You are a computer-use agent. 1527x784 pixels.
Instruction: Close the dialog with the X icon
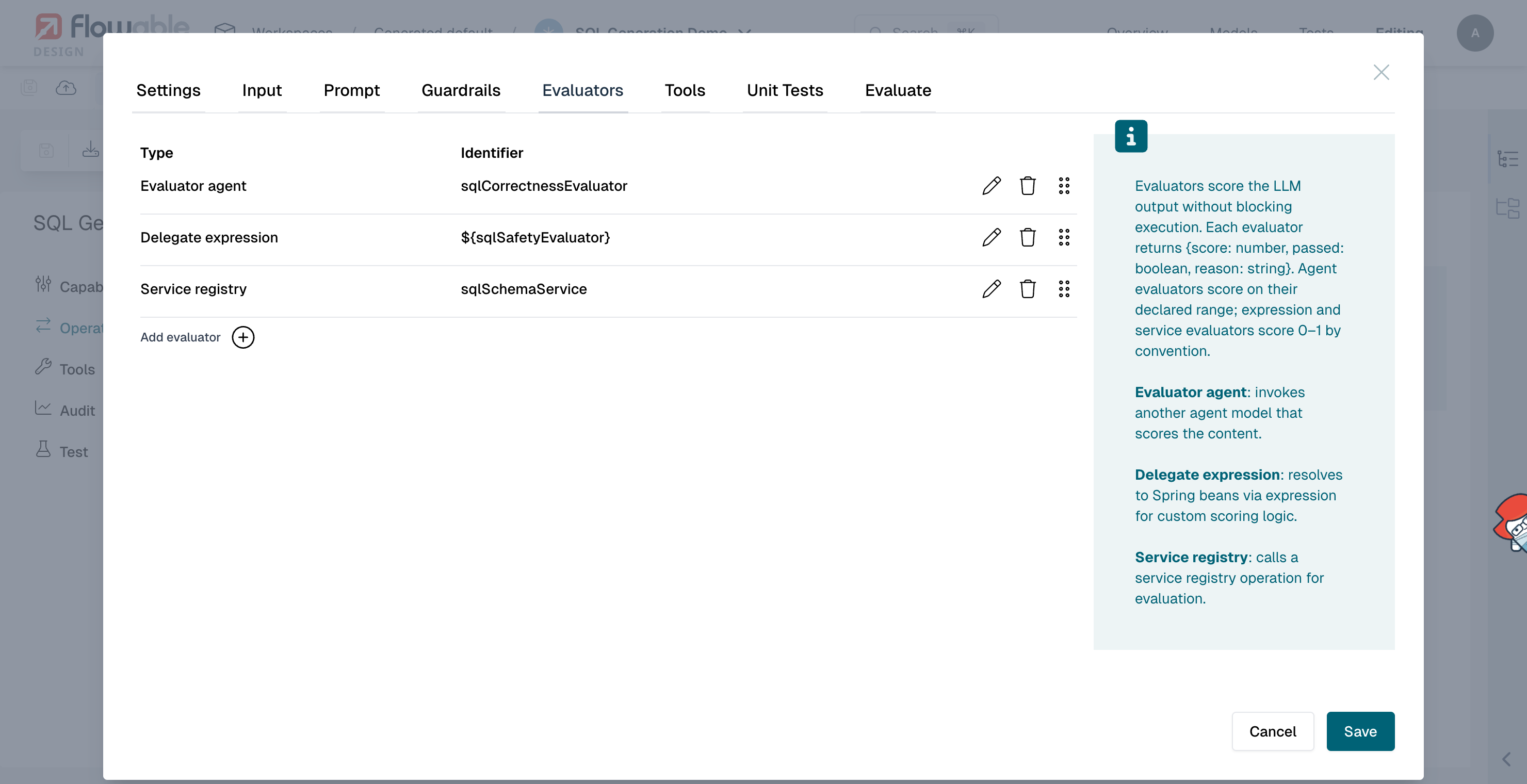(1381, 72)
